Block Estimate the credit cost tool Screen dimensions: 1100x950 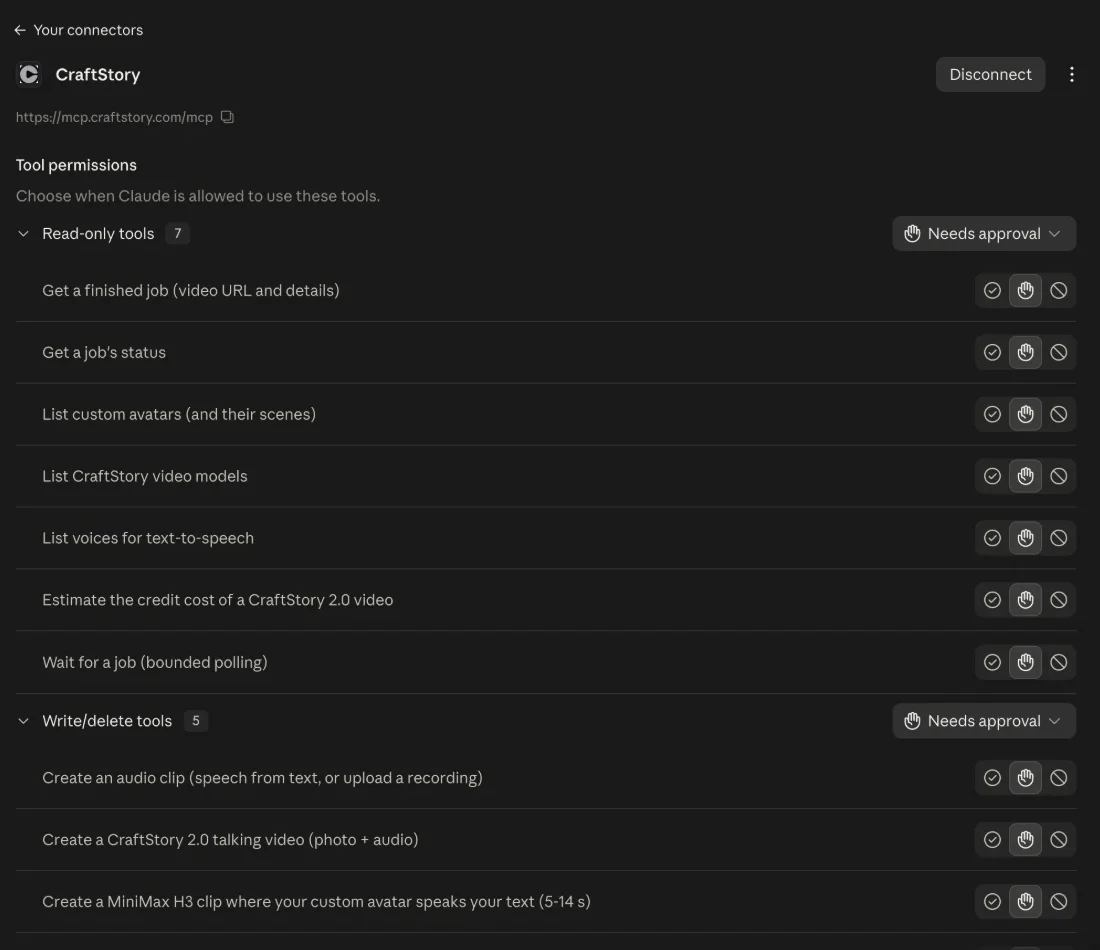pyautogui.click(x=1059, y=600)
